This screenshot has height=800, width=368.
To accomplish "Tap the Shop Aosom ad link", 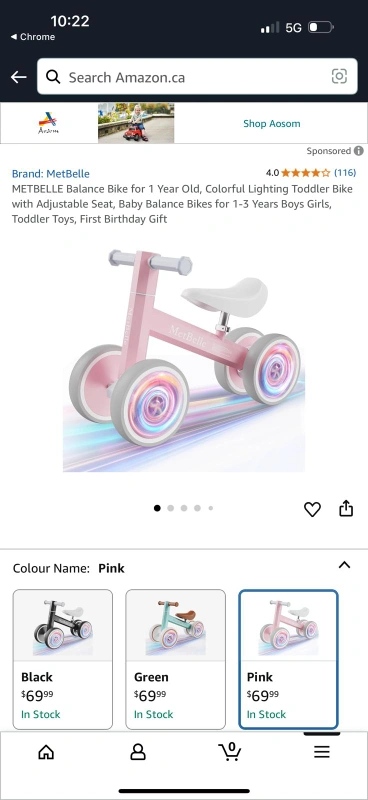I will tap(272, 123).
